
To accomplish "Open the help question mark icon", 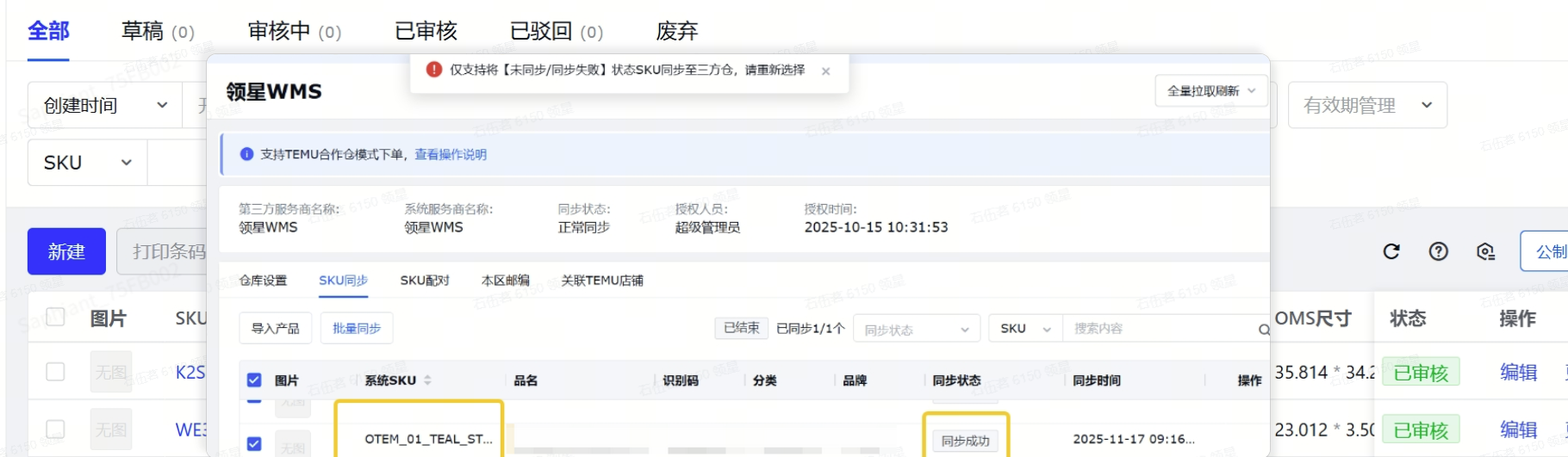I will tap(1438, 251).
